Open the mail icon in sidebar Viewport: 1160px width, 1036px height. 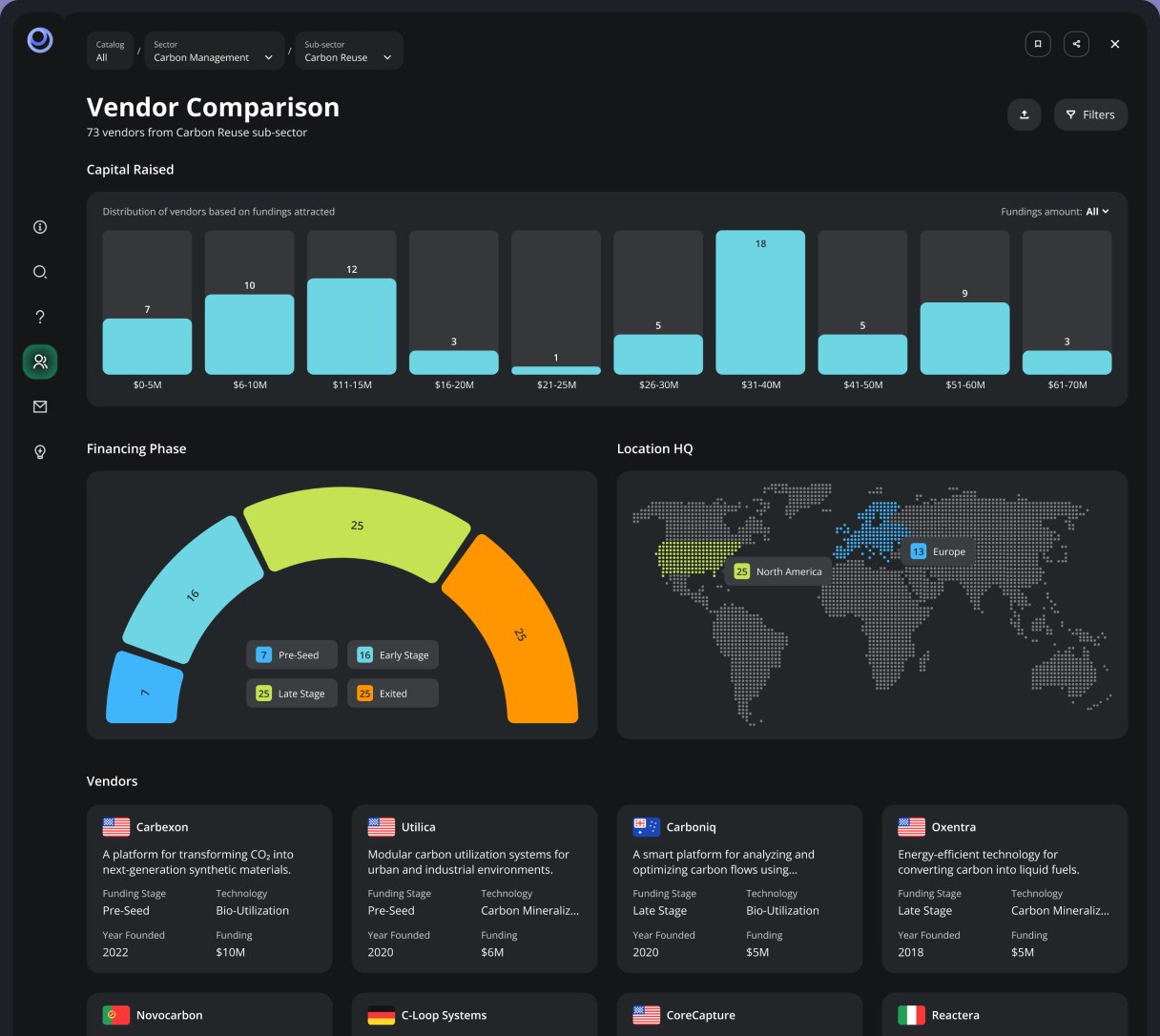point(40,406)
